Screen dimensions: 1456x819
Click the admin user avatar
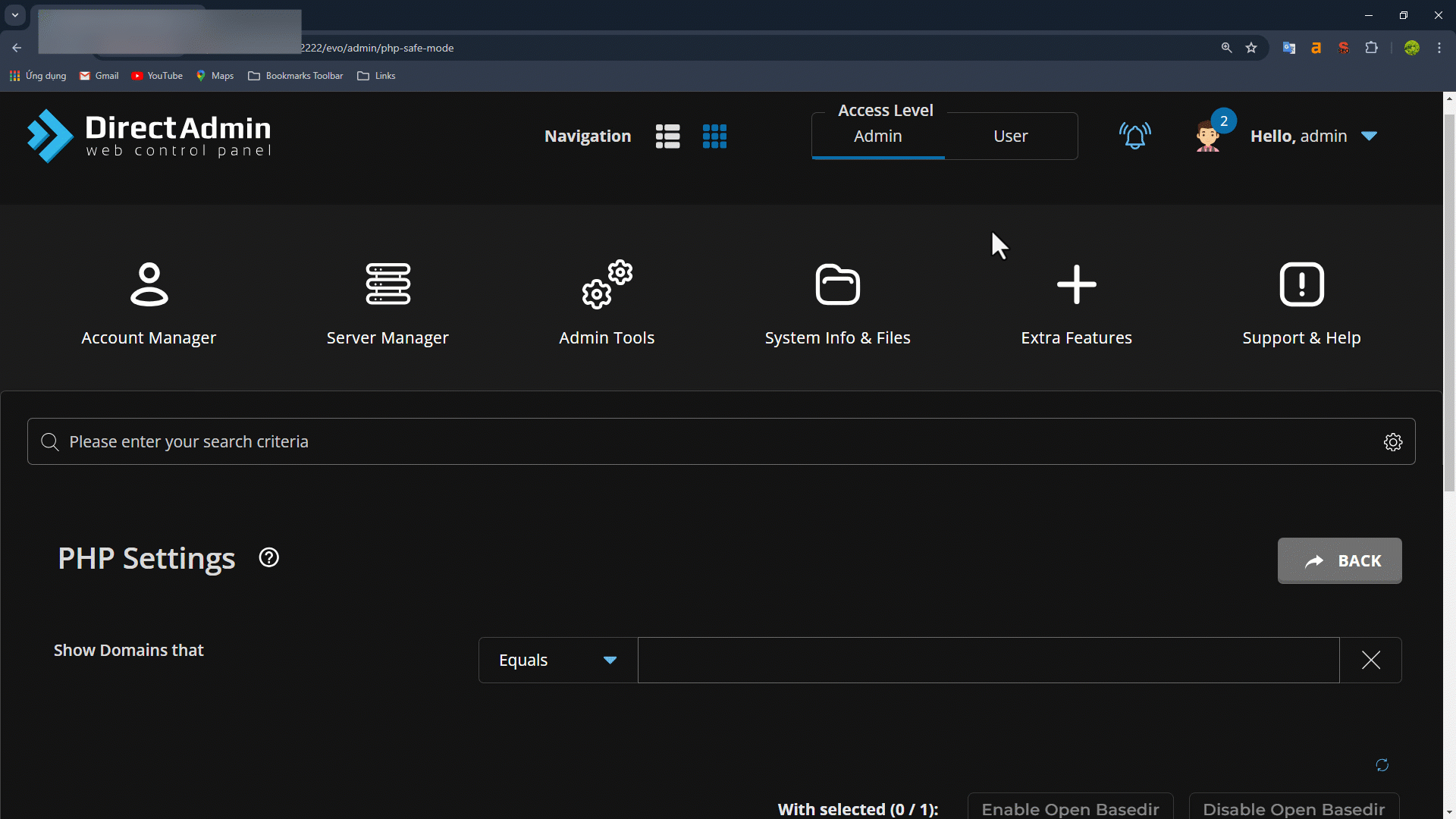(1207, 136)
